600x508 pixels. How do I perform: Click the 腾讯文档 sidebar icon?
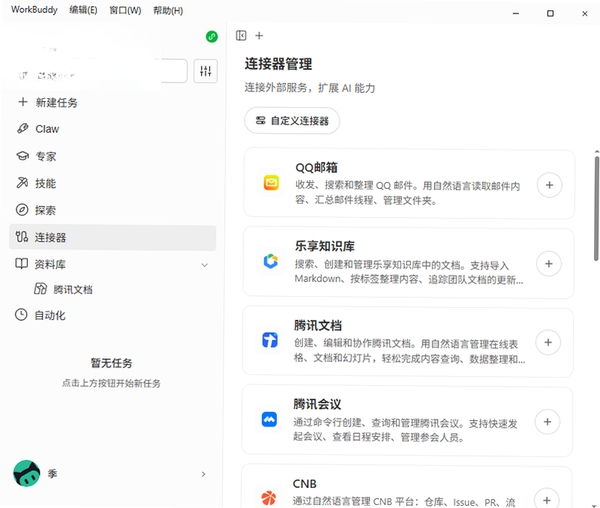click(x=41, y=289)
